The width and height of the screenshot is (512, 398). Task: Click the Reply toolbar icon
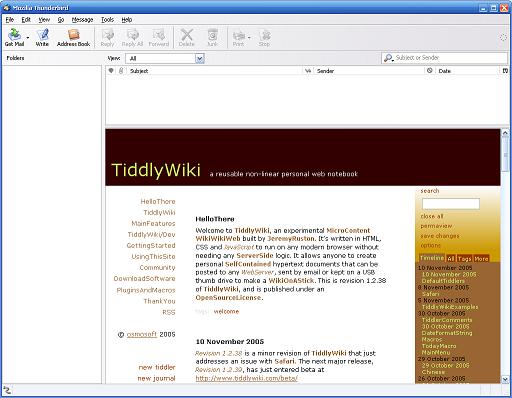pos(107,37)
